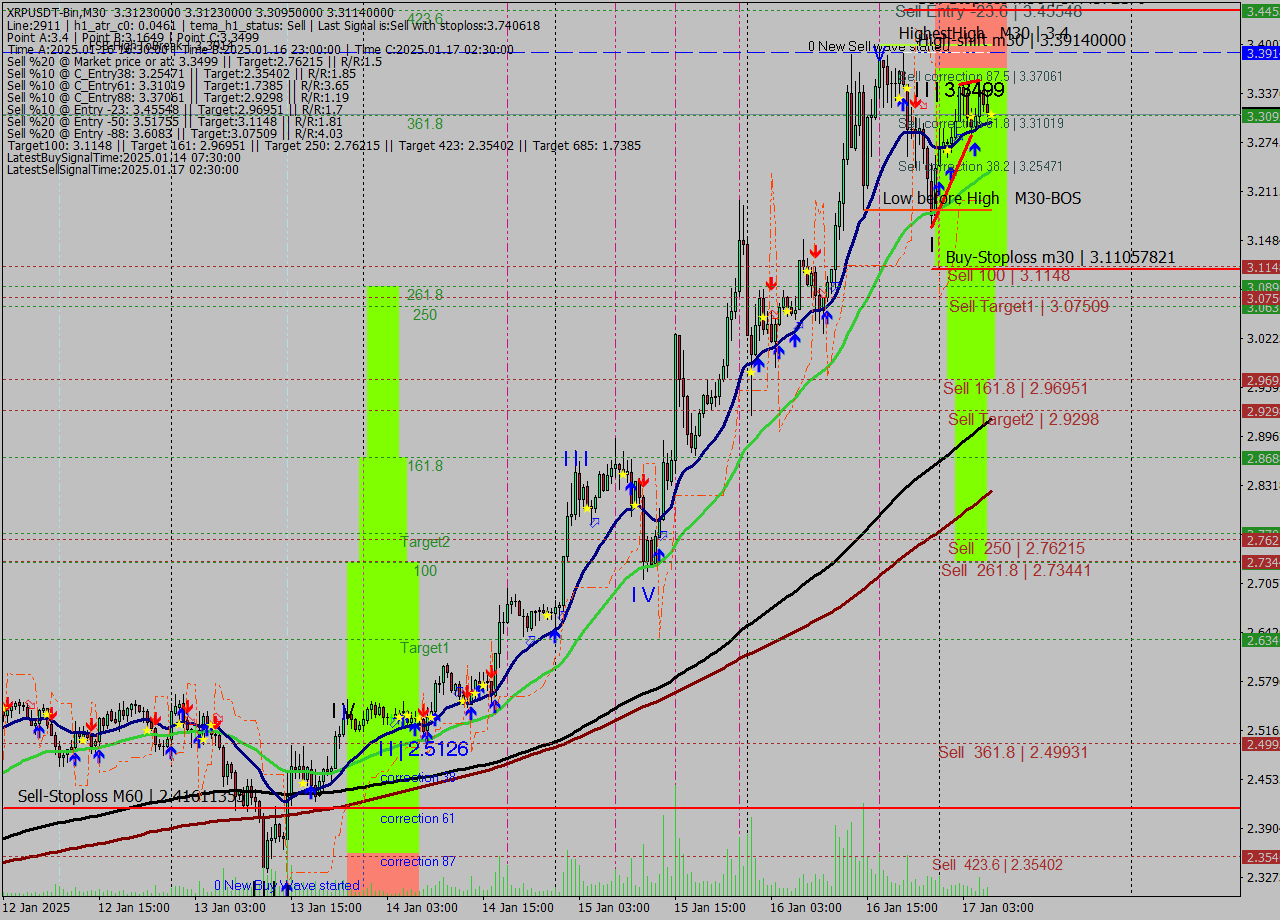Click the blue 'I I I' wave label
Viewport: 1280px width, 920px height.
pos(576,459)
